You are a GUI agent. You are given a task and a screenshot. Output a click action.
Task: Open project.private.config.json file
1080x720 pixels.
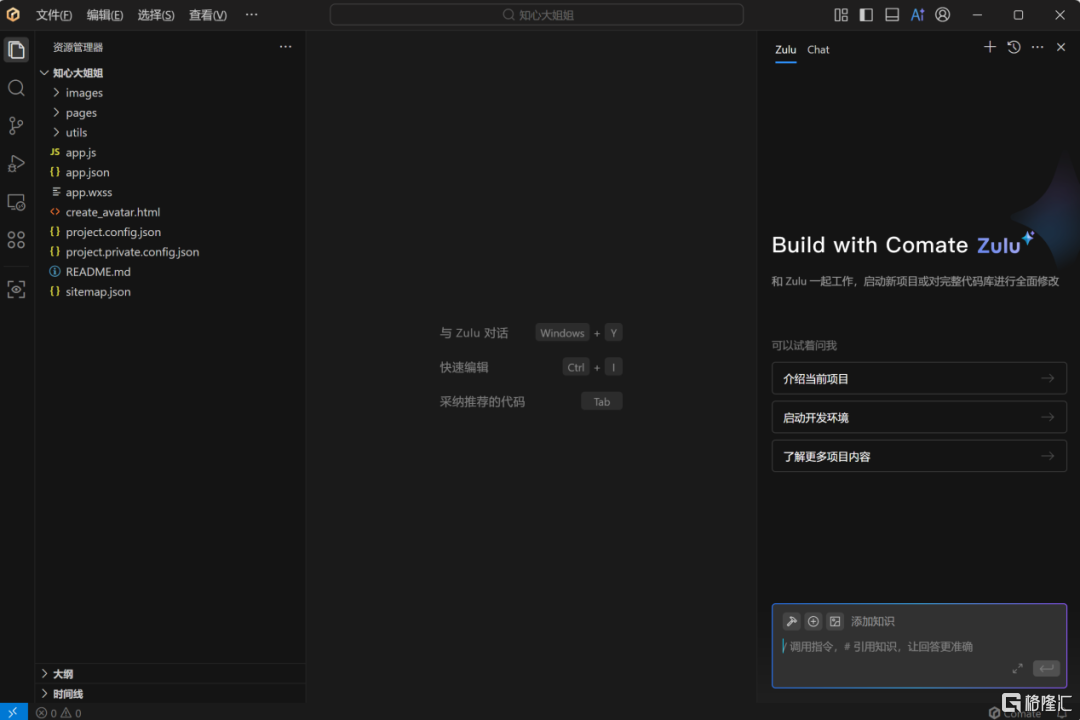[x=170, y=252]
